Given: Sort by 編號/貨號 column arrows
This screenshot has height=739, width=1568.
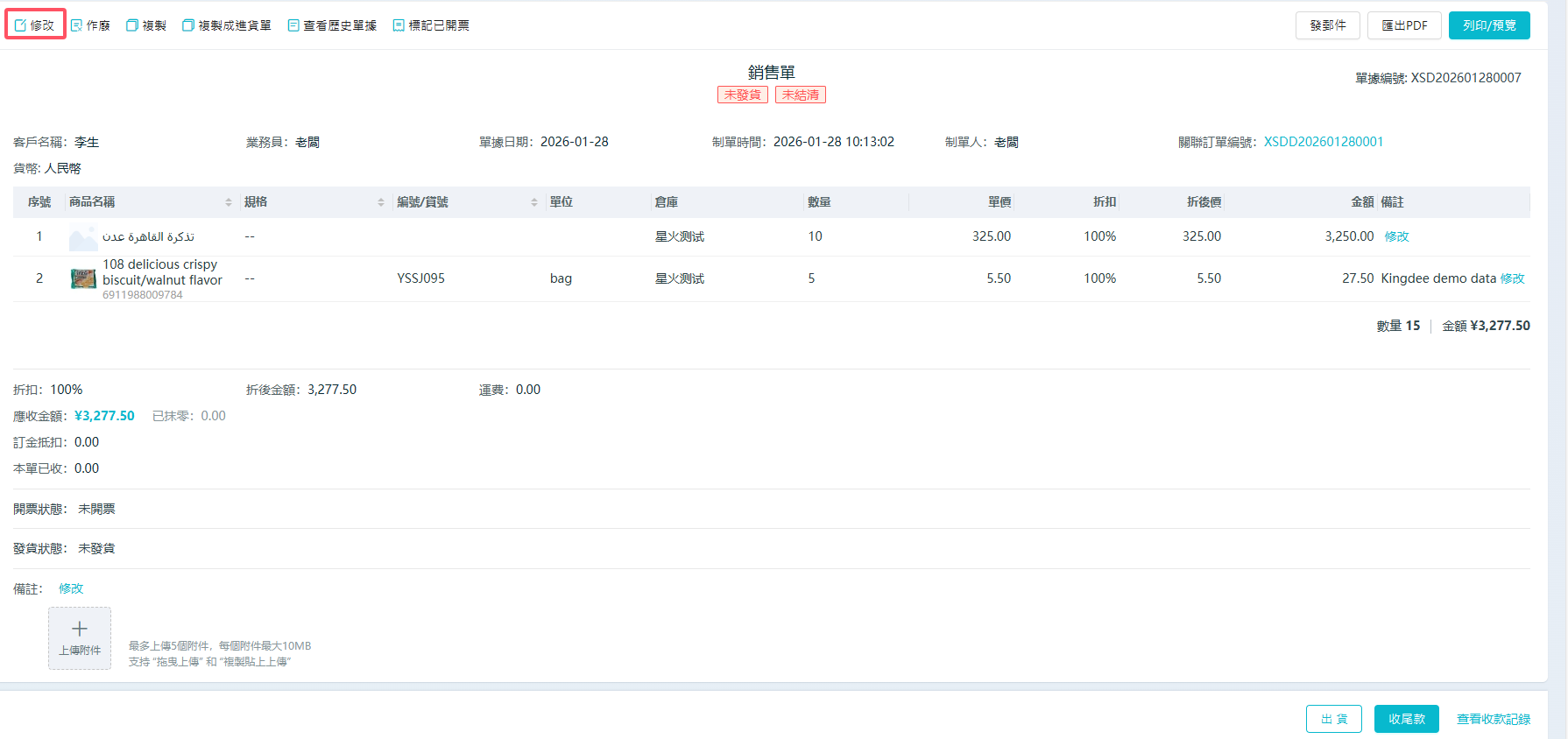Looking at the screenshot, I should tap(534, 202).
